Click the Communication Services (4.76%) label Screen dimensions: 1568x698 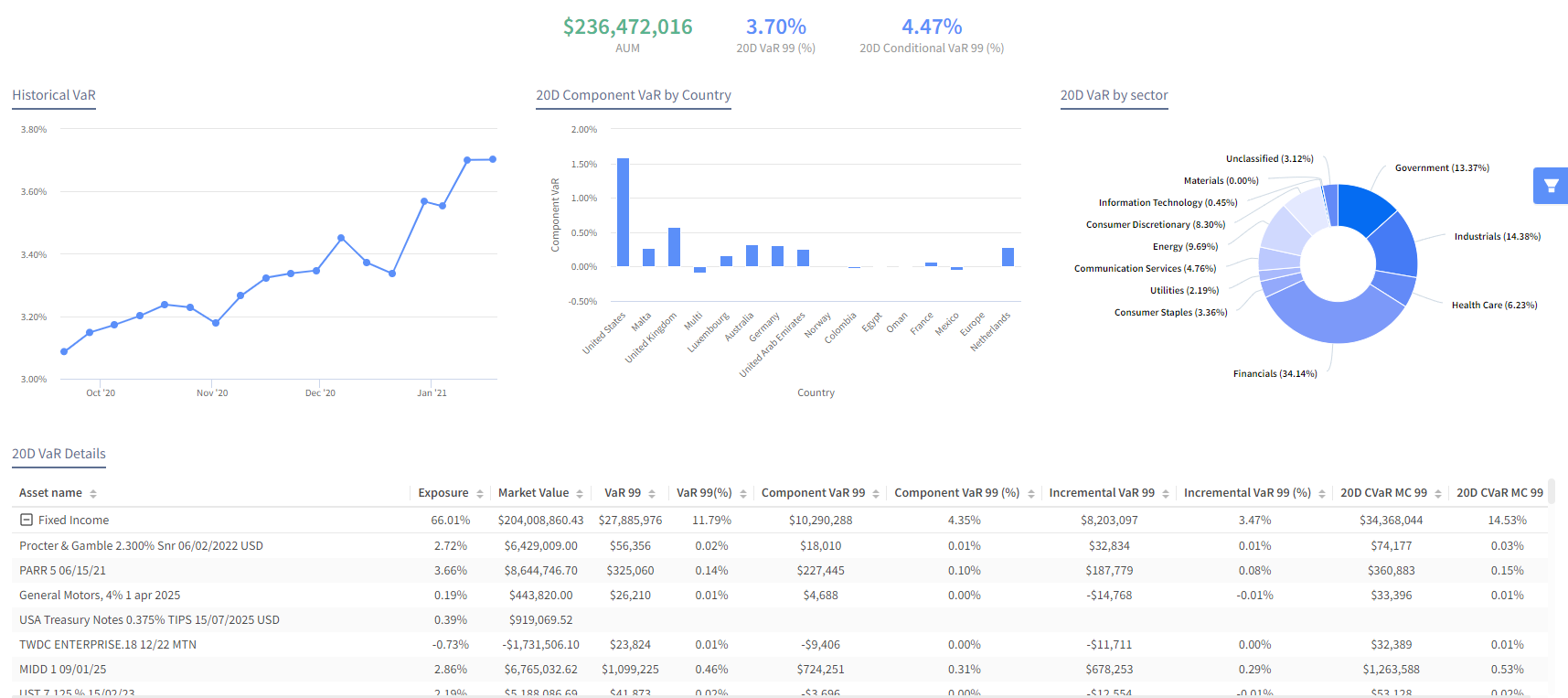[x=1145, y=268]
